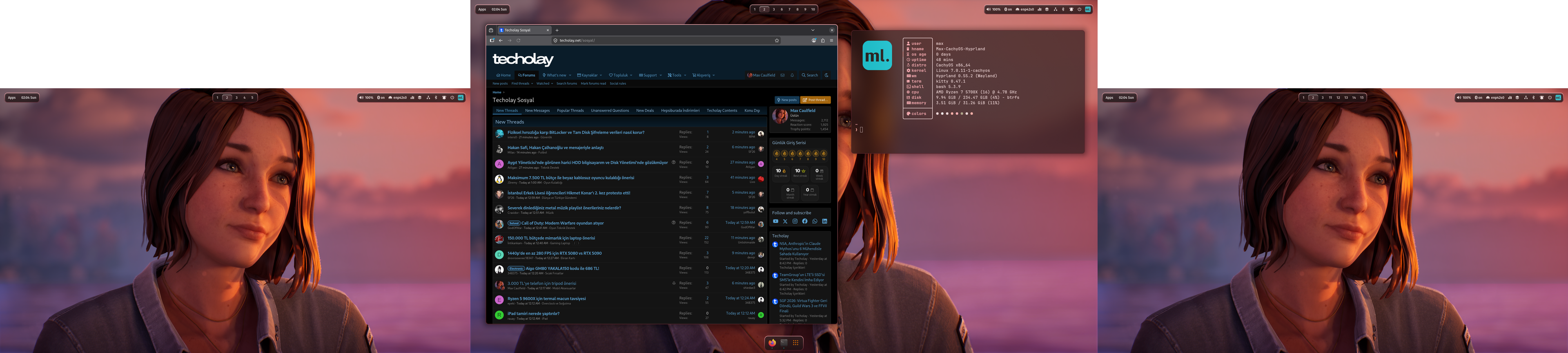Image resolution: width=1568 pixels, height=353 pixels.
Task: Click the techolay site logo
Action: point(523,59)
